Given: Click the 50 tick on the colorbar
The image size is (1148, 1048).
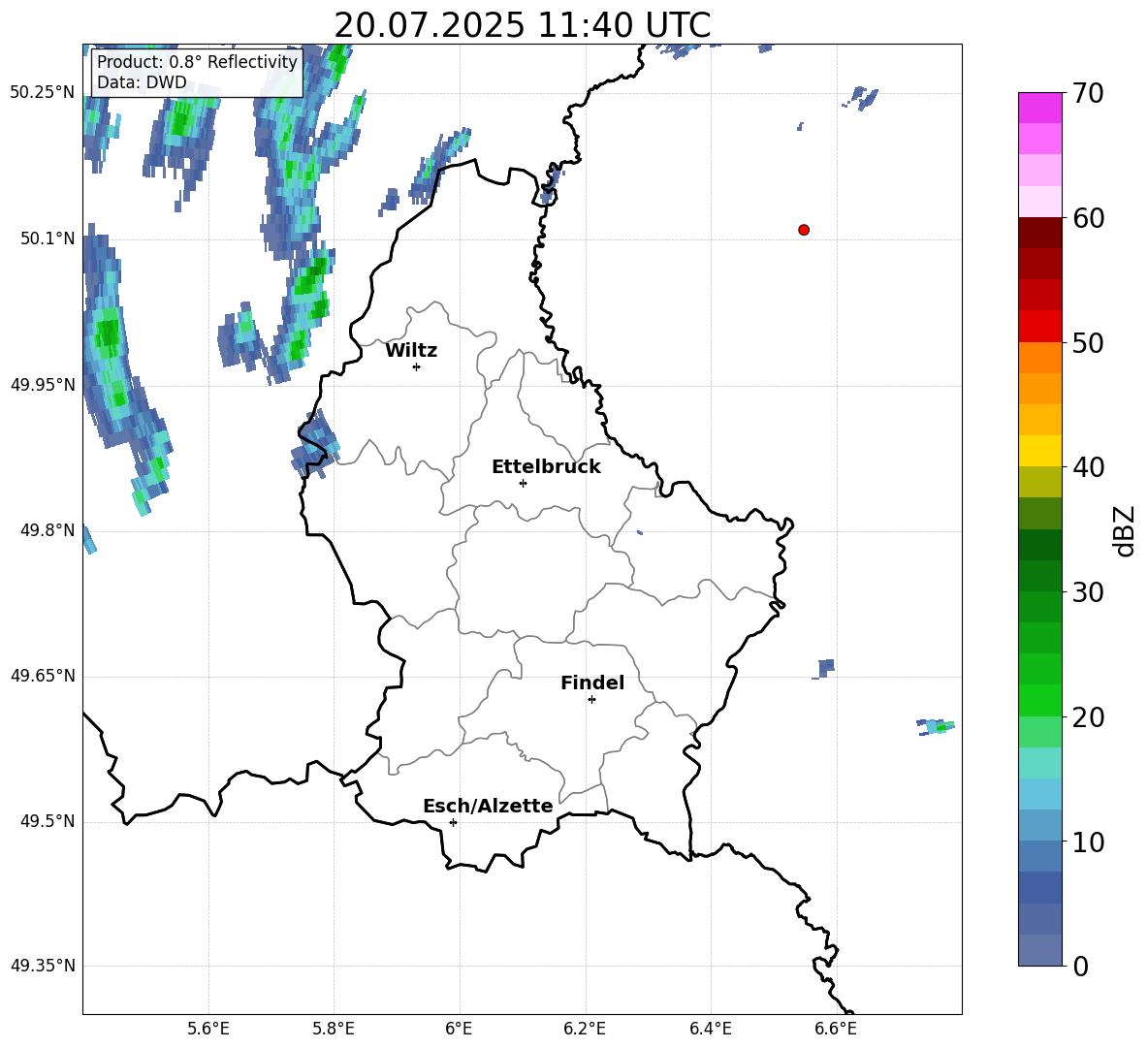Looking at the screenshot, I should [1088, 342].
